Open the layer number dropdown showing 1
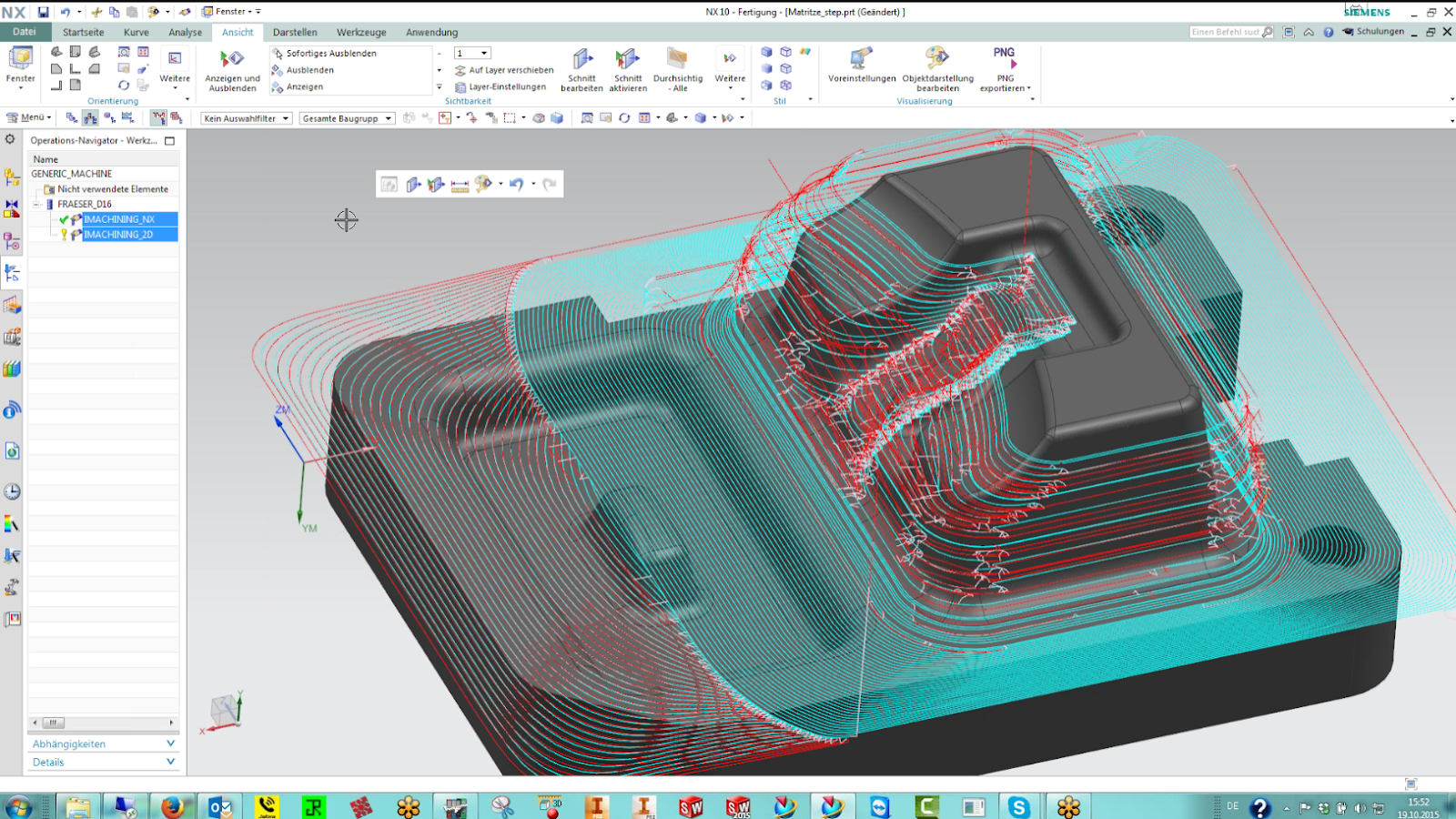The width and height of the screenshot is (1456, 819). click(x=472, y=54)
